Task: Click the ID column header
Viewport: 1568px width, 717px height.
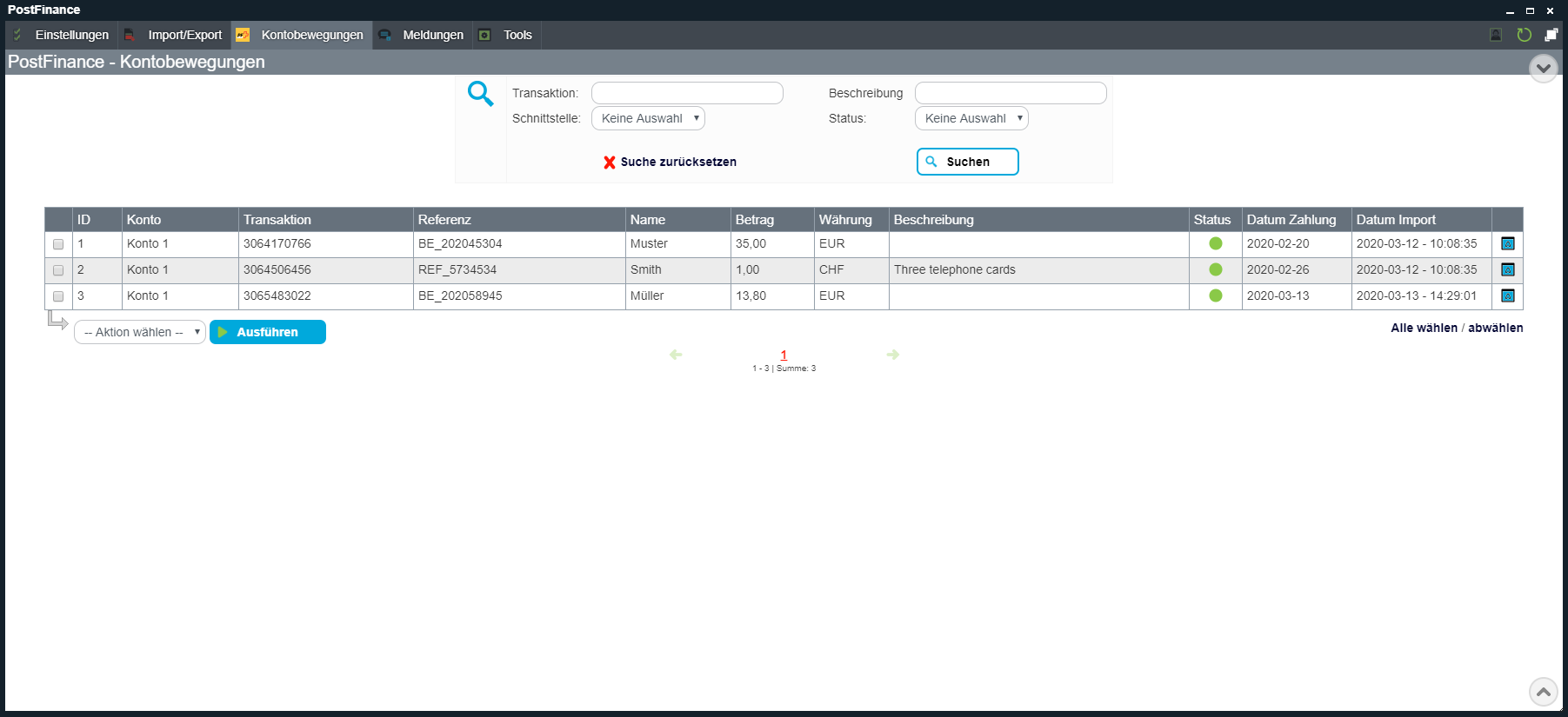Action: click(x=97, y=220)
